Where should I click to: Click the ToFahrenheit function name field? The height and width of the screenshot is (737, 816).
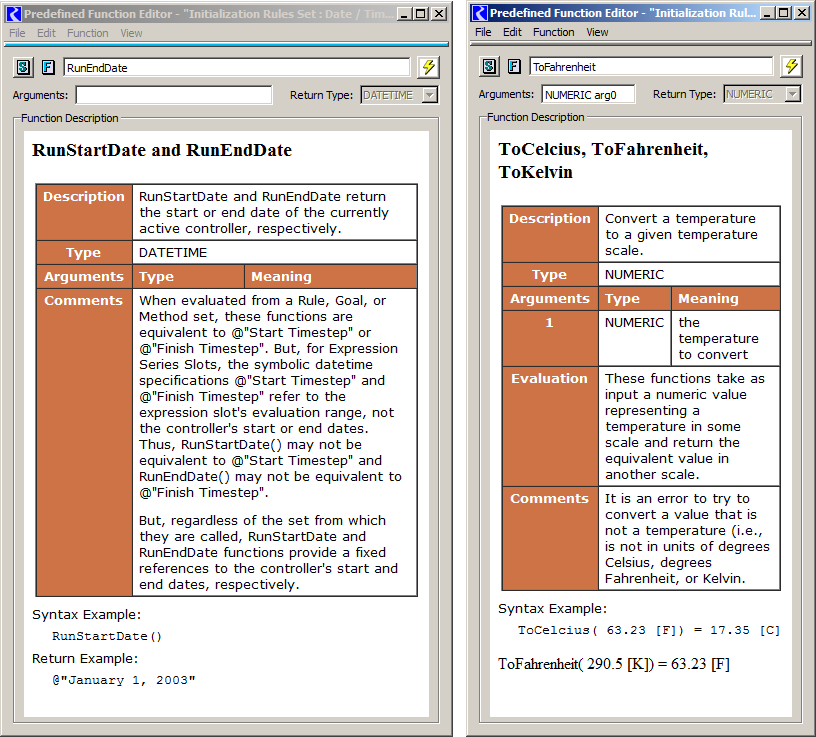pos(651,67)
